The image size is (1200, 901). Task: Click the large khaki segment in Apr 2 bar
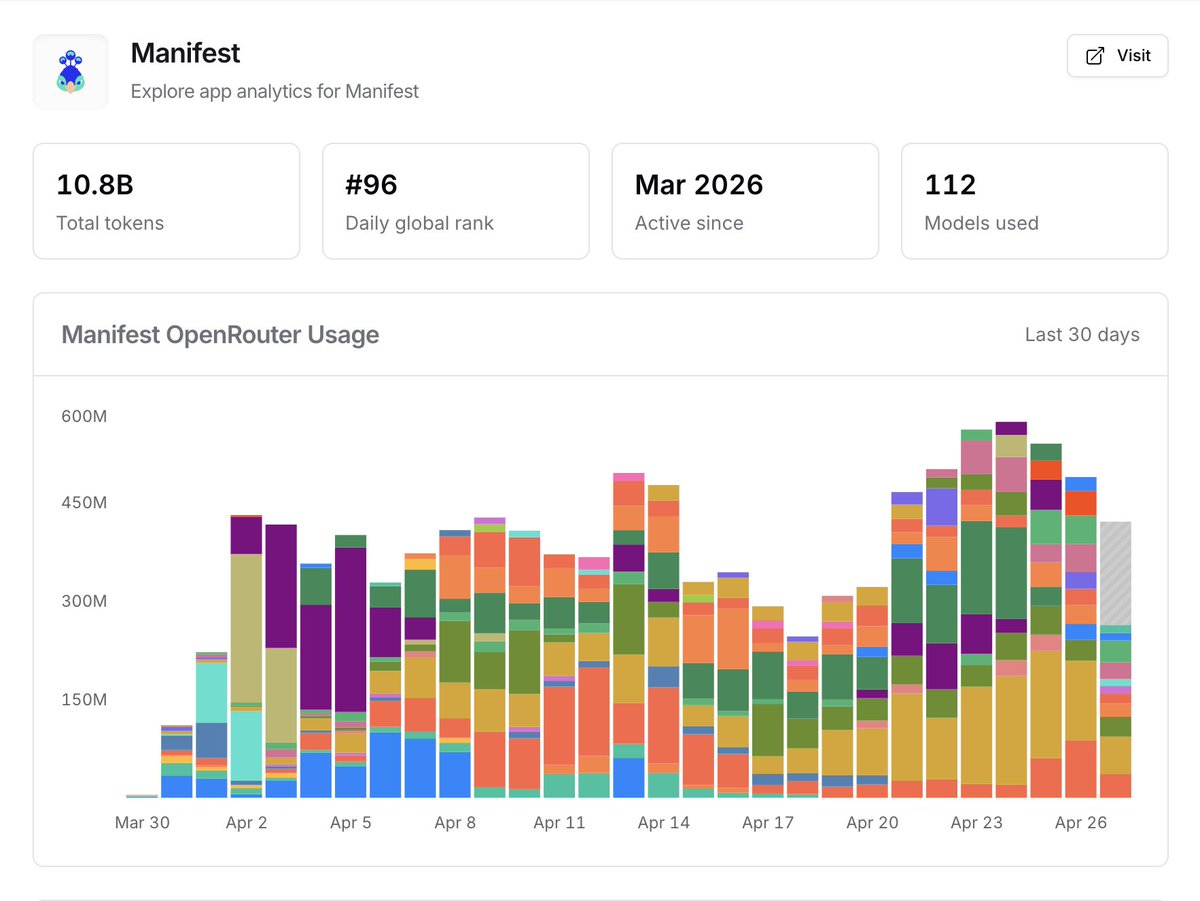coord(246,628)
